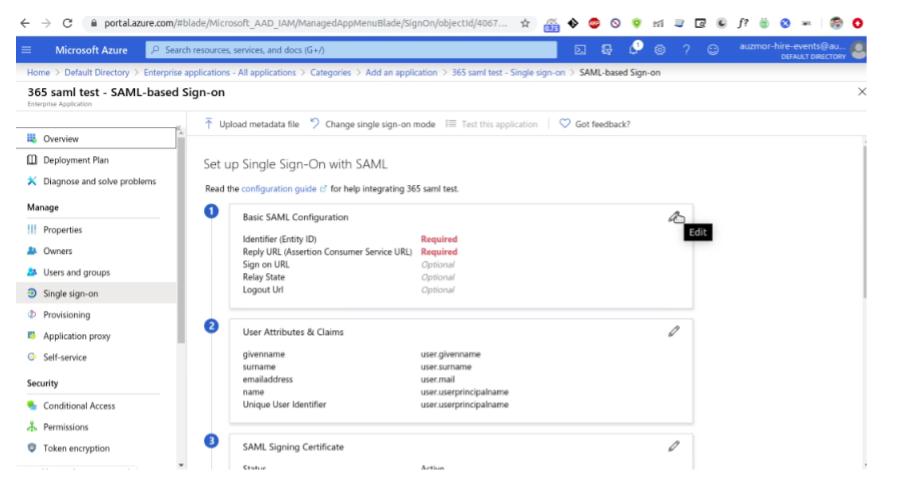Click the Sign on URL label
Viewport: 899px width, 485px height.
[x=265, y=264]
